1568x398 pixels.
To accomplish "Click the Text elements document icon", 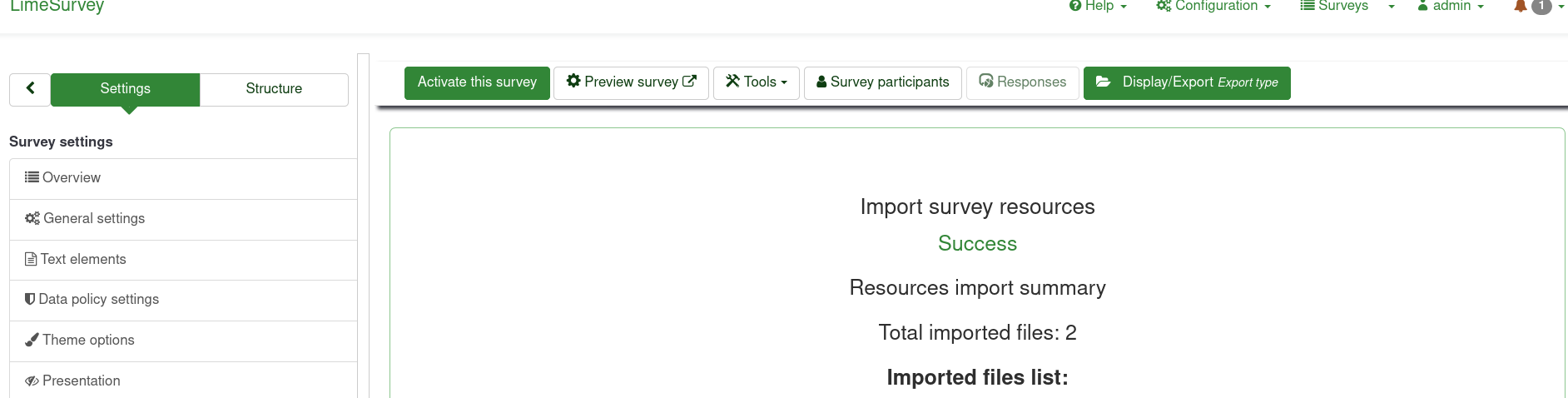I will click(31, 259).
